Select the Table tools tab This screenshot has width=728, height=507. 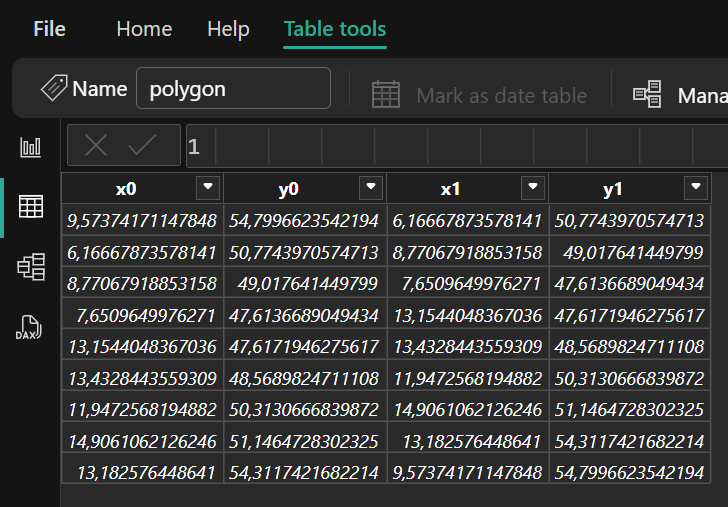(335, 29)
